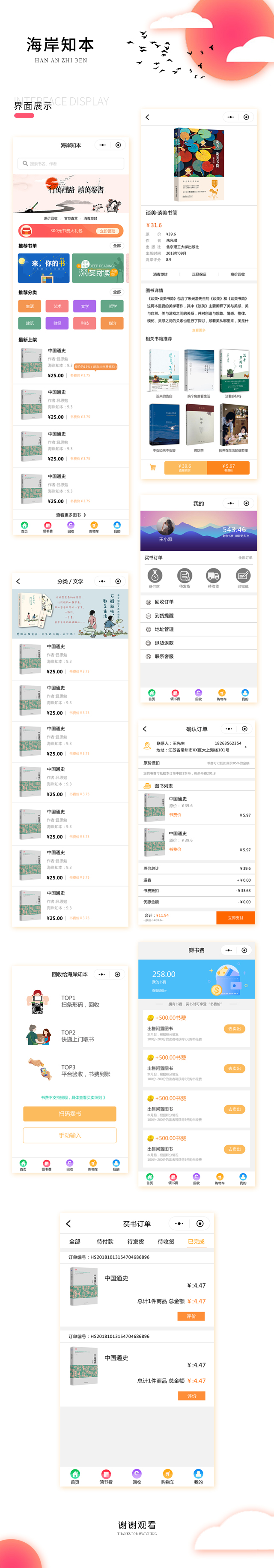Open the 行萬裡路 讀萬卷書 home banner
Image resolution: width=274 pixels, height=1568 pixels.
coord(71,194)
